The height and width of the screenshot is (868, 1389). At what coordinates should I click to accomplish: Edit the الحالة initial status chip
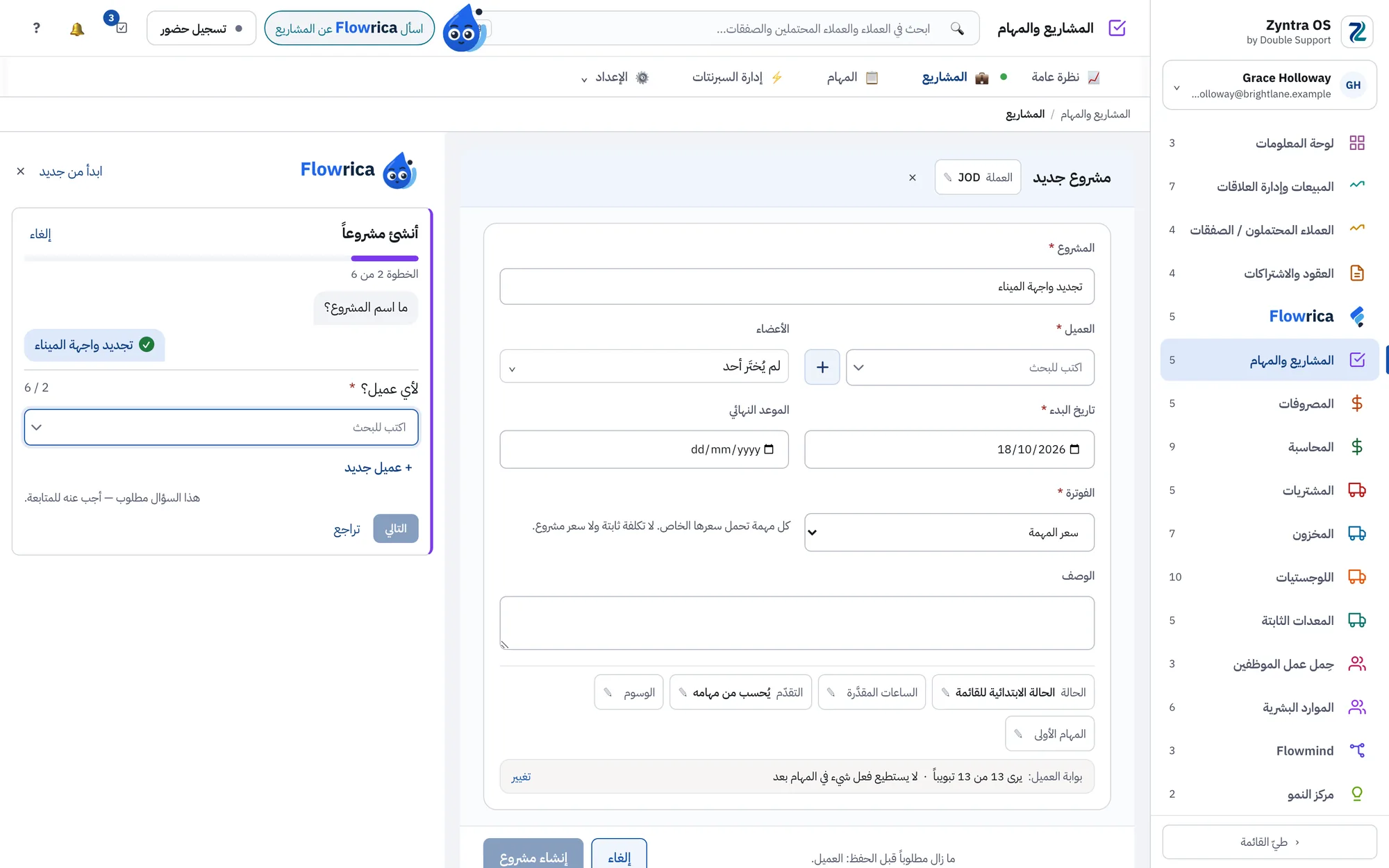click(x=1013, y=692)
